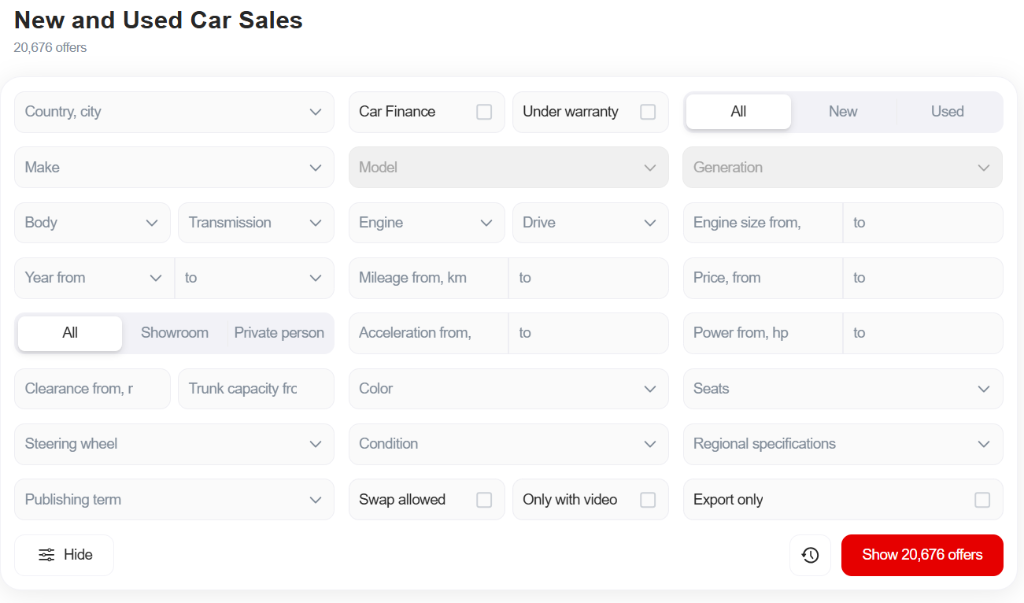The image size is (1024, 603).
Task: Open the Country, city dropdown
Action: coord(174,112)
